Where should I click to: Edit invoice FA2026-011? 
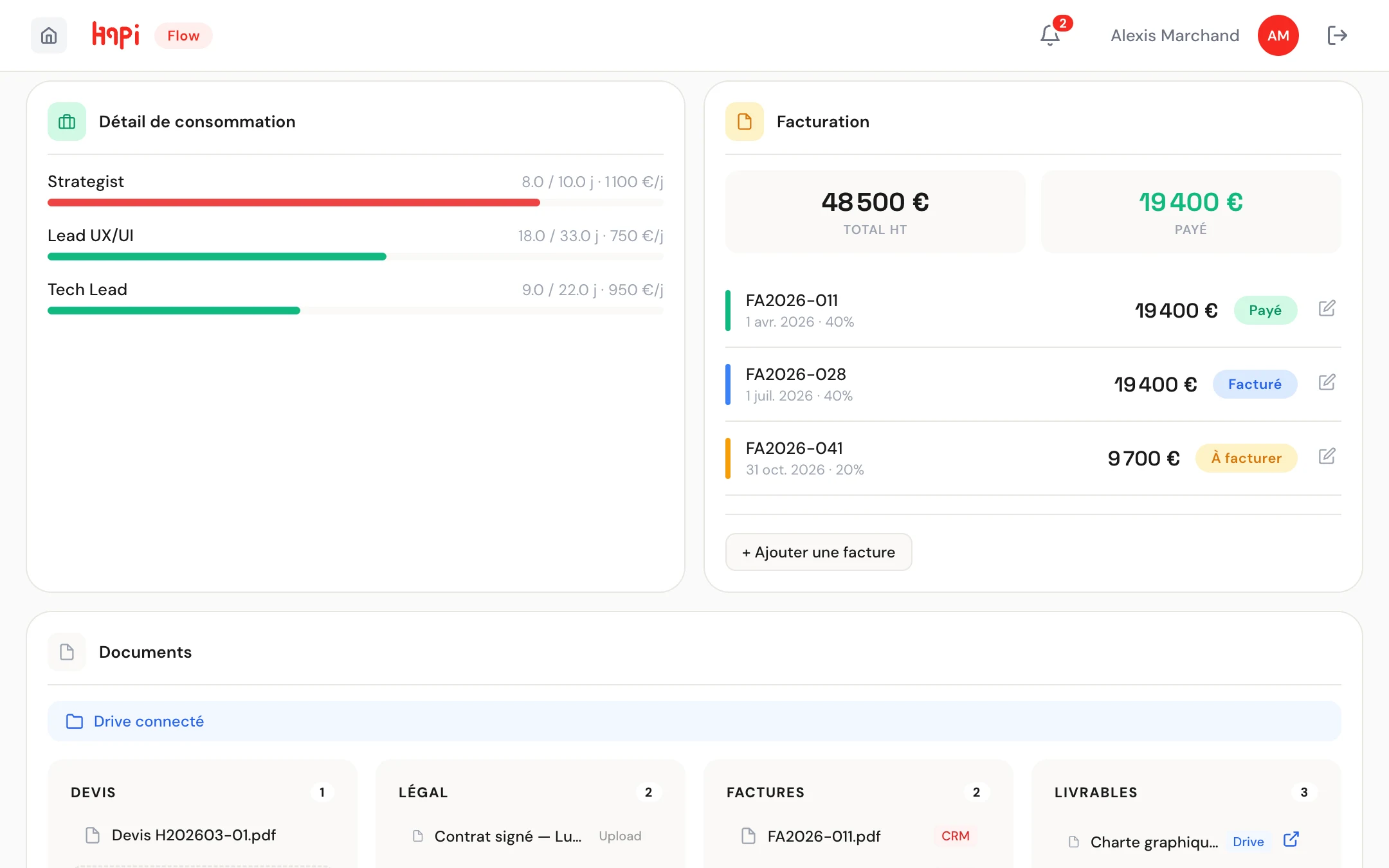[1327, 309]
